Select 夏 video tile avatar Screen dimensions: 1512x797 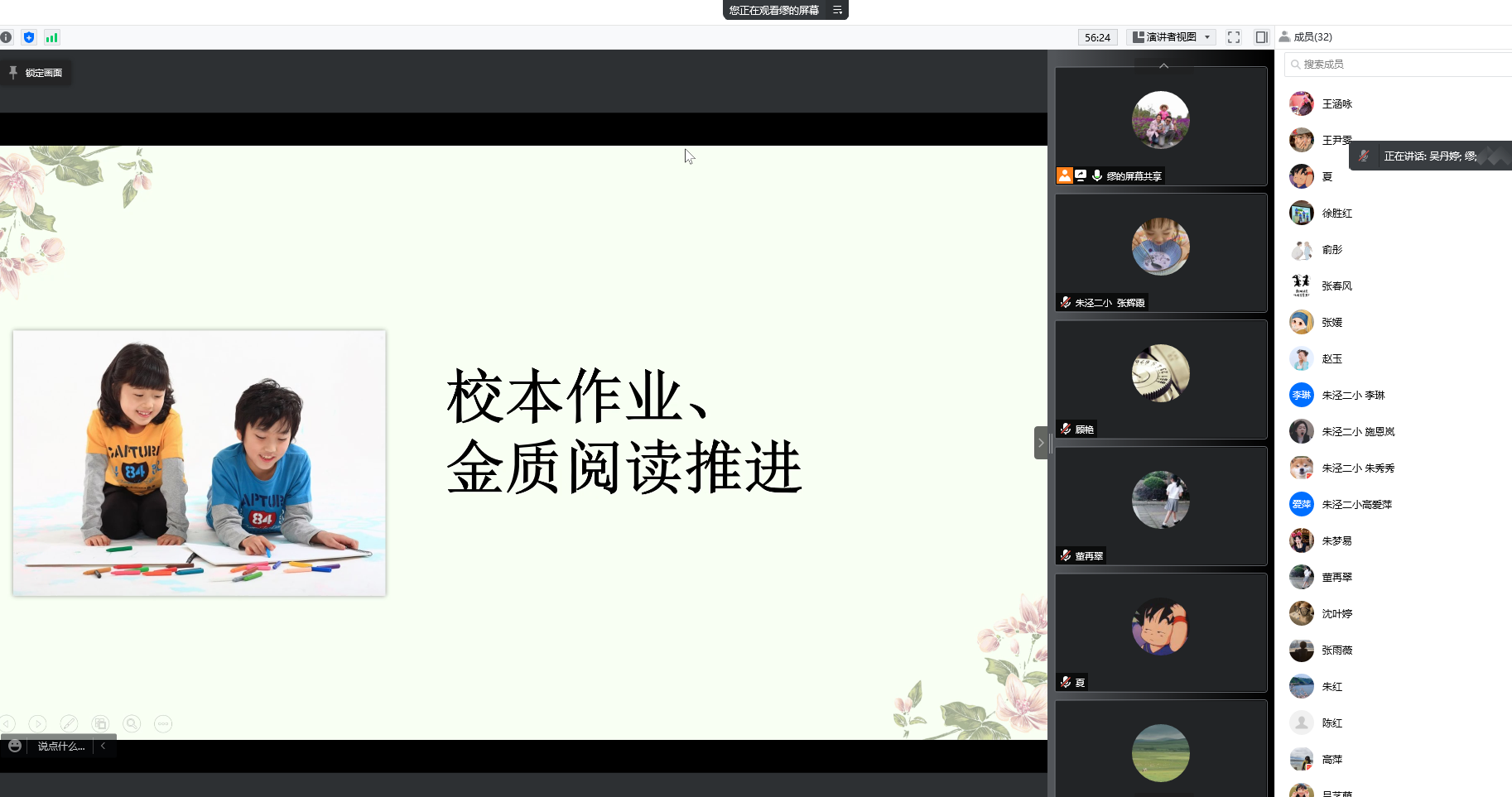pyautogui.click(x=1161, y=627)
